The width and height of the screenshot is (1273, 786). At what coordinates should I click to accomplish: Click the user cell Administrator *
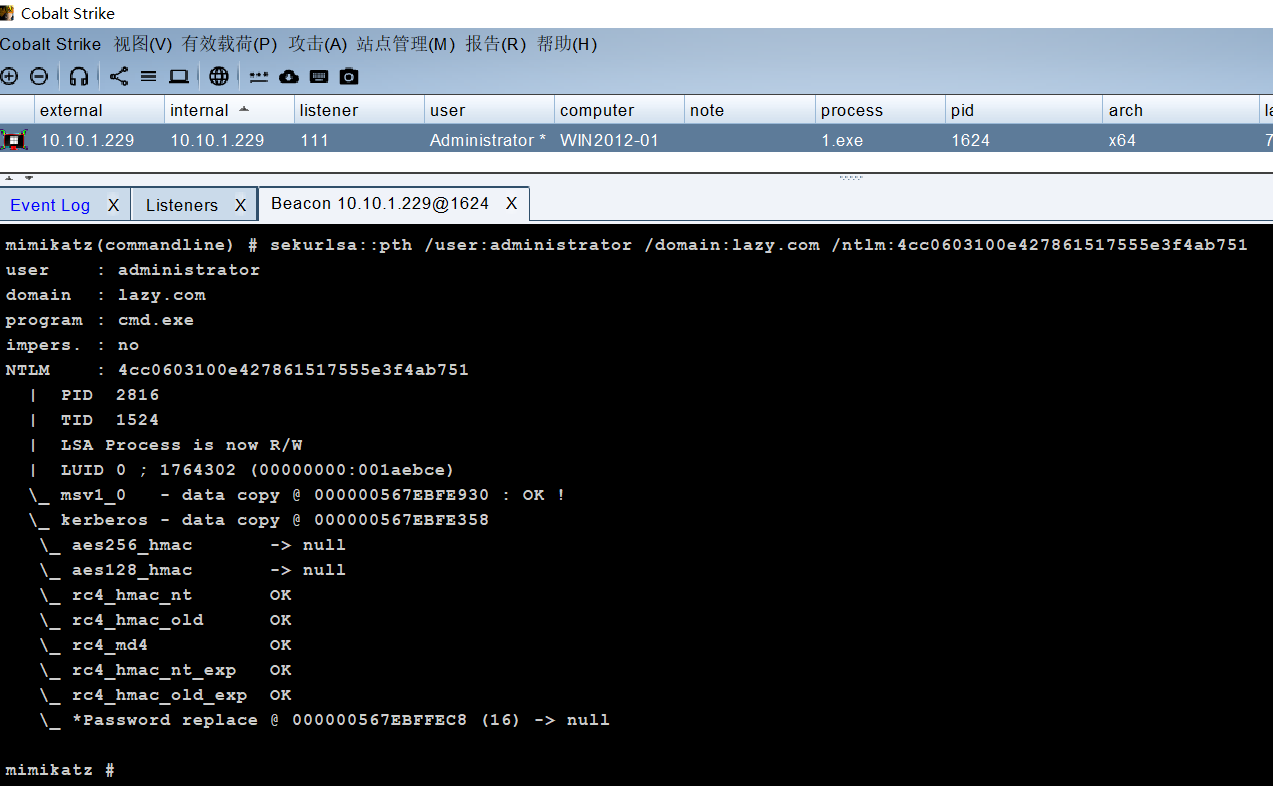(x=488, y=140)
